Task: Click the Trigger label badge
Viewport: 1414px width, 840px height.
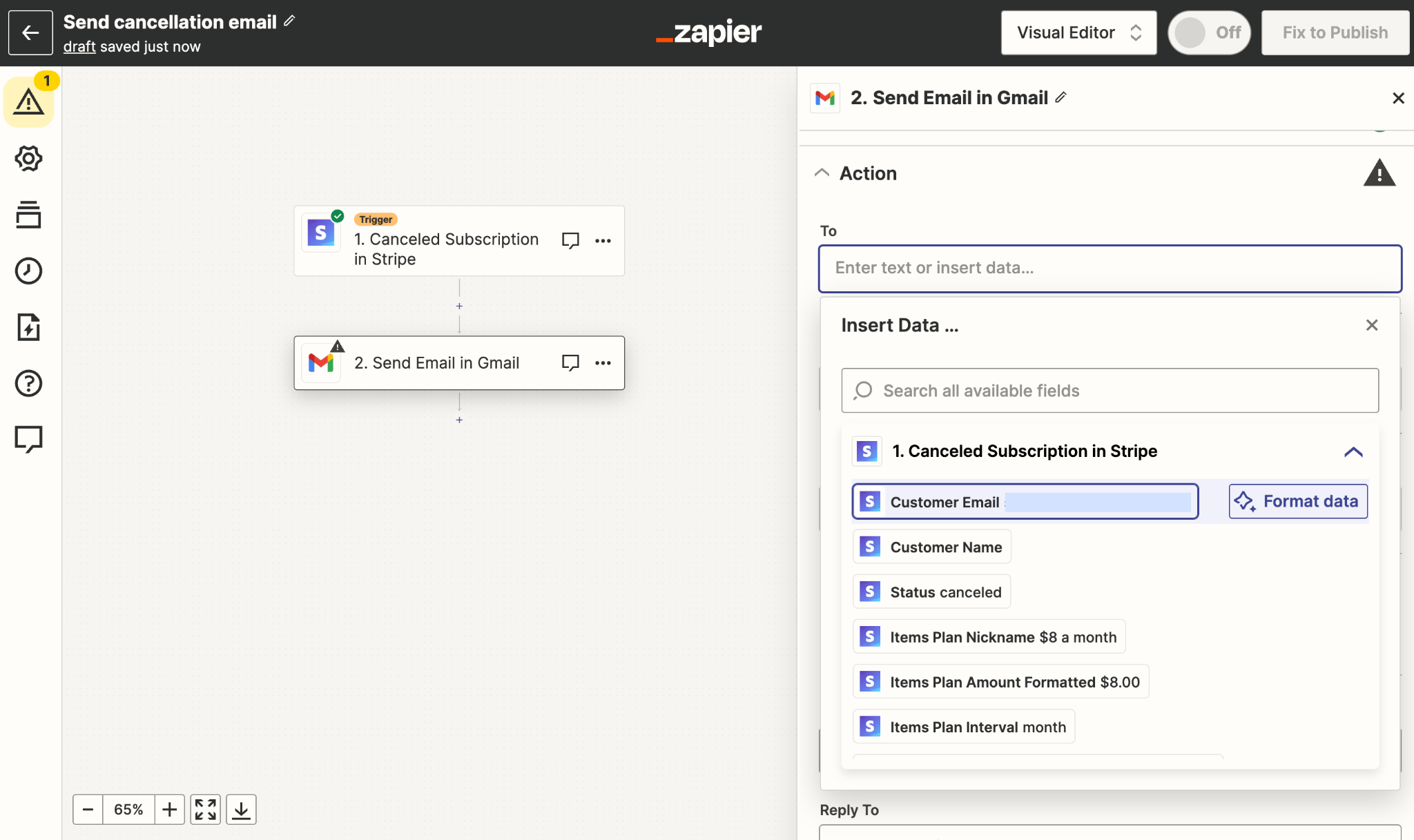Action: [x=376, y=219]
